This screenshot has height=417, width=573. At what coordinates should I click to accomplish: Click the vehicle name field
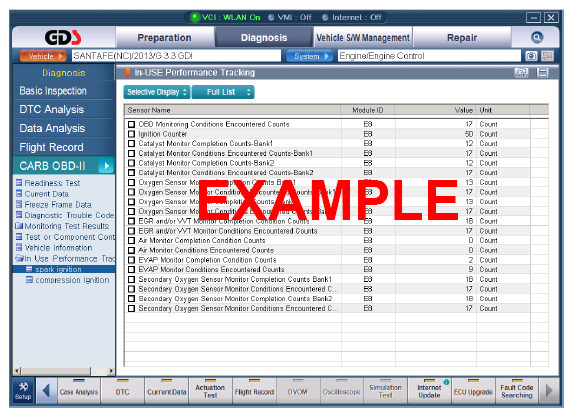pyautogui.click(x=176, y=56)
